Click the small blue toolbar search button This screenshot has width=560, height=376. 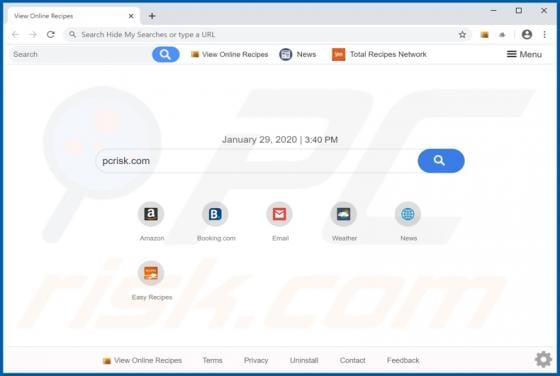point(165,54)
